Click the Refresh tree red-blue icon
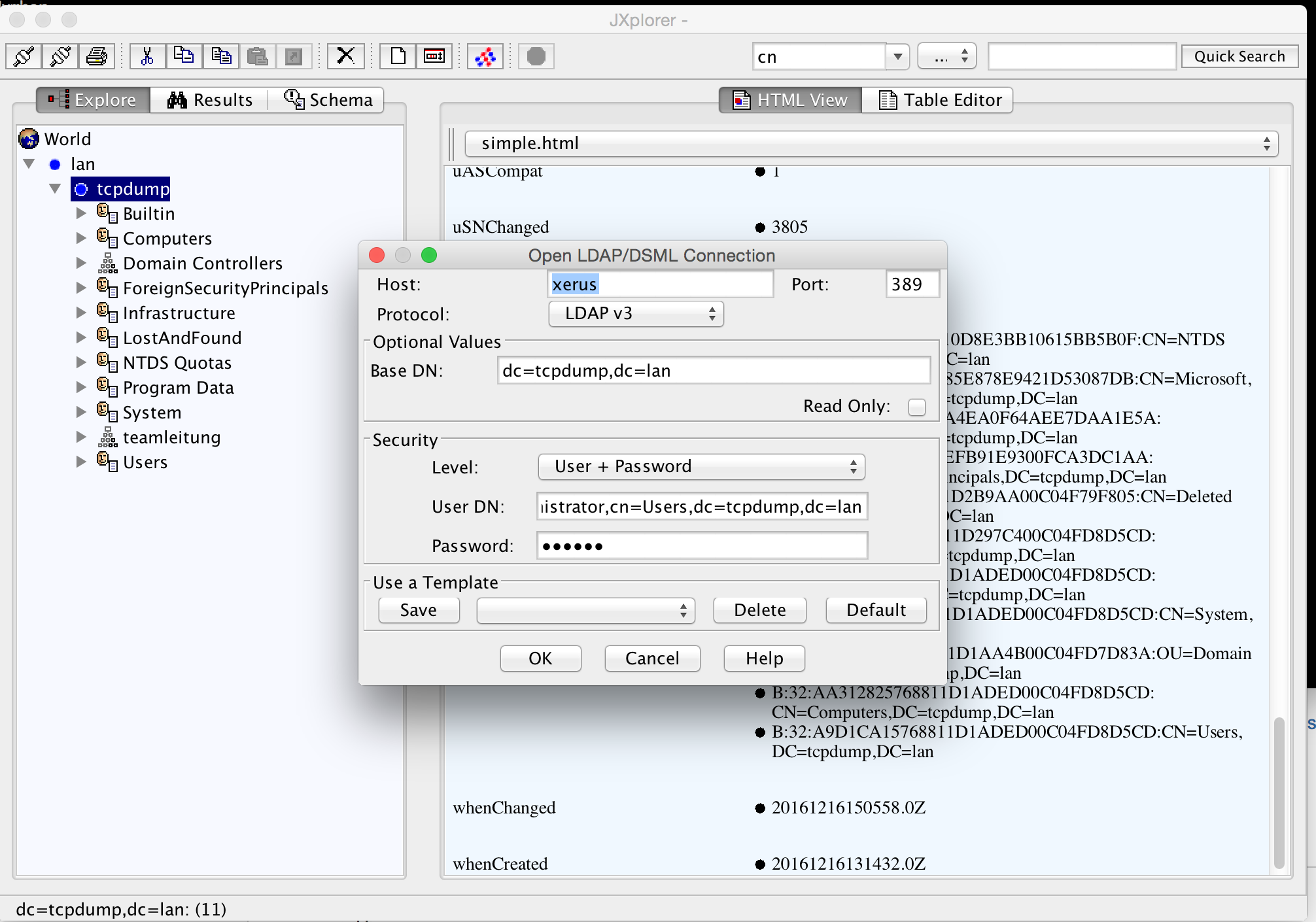This screenshot has height=922, width=1316. [485, 57]
